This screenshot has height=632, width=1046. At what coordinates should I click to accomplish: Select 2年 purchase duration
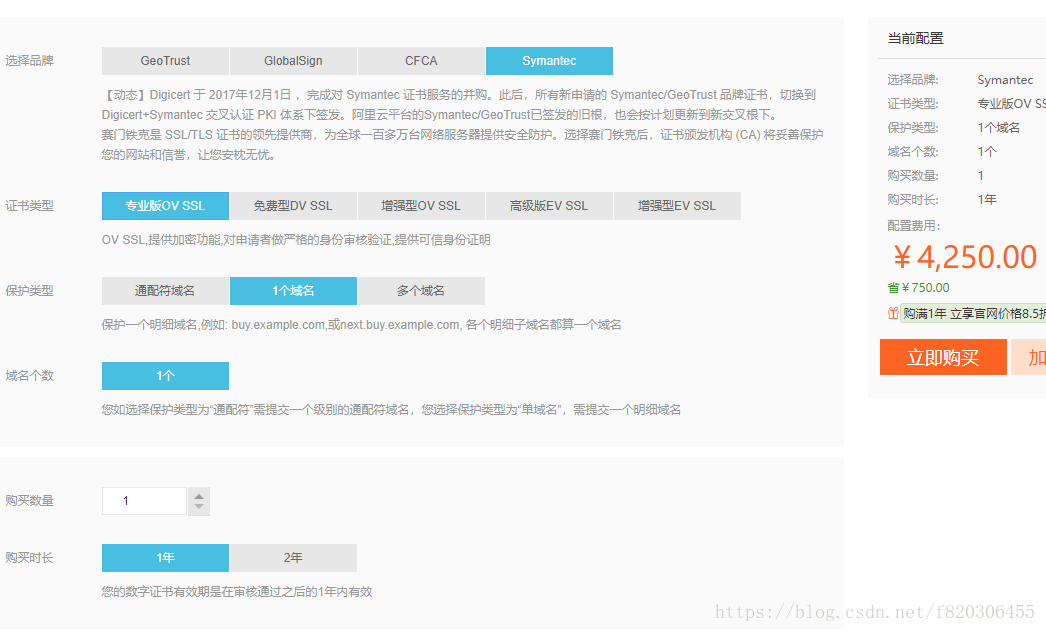tap(294, 558)
